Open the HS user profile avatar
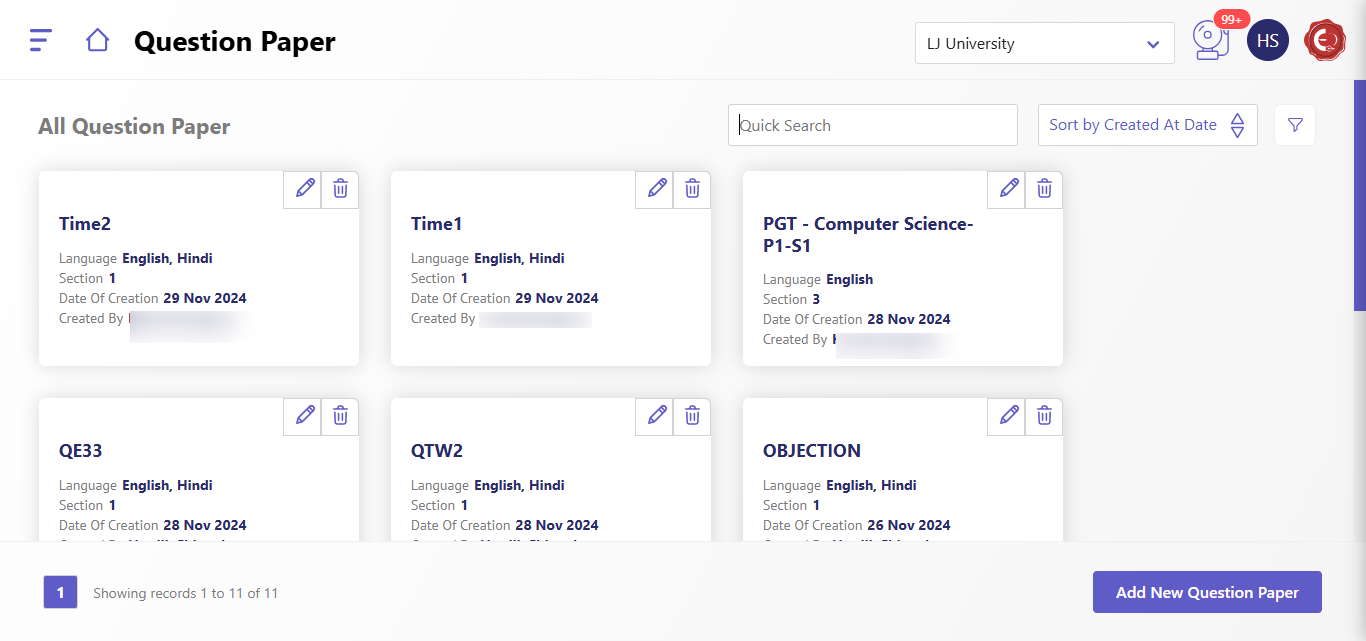The width and height of the screenshot is (1366, 641). [1267, 41]
